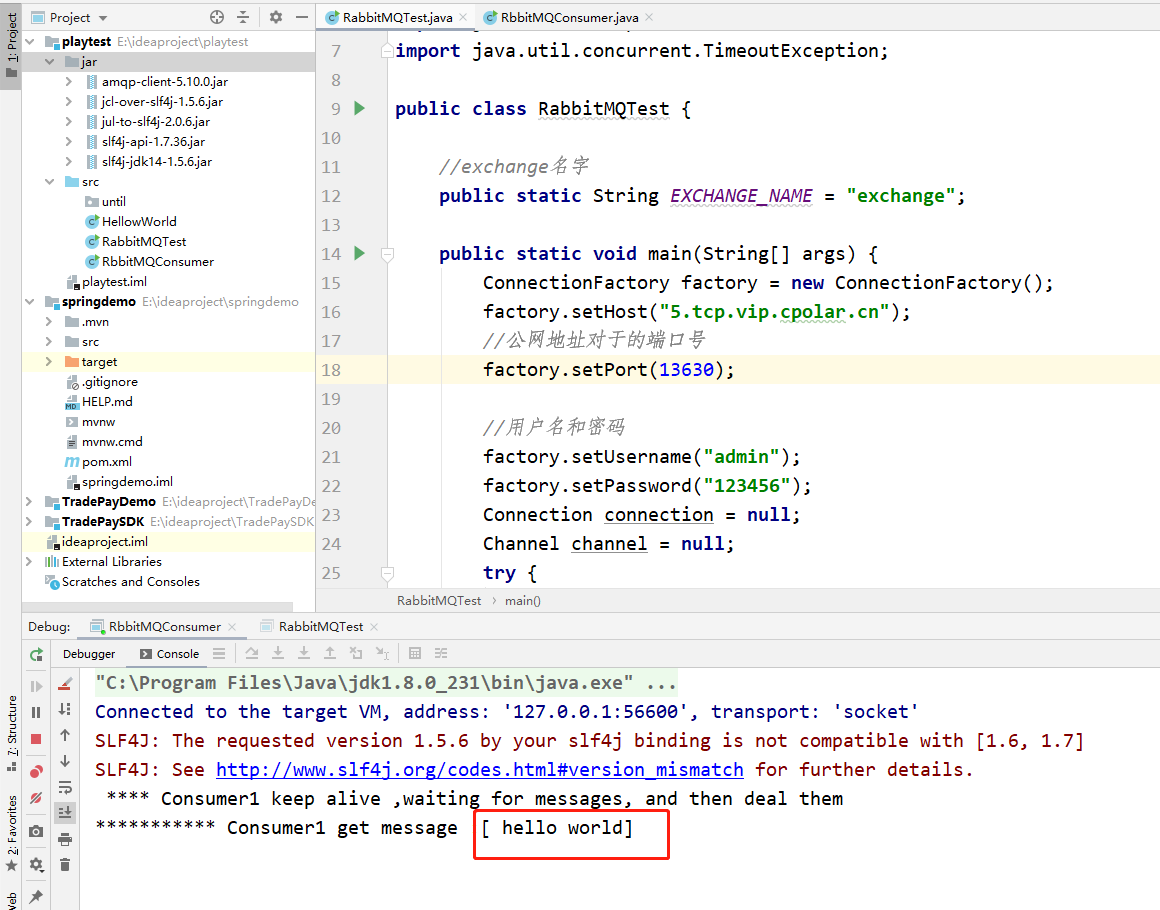1160x910 pixels.
Task: Get thread dump via camera icon
Action: (36, 832)
